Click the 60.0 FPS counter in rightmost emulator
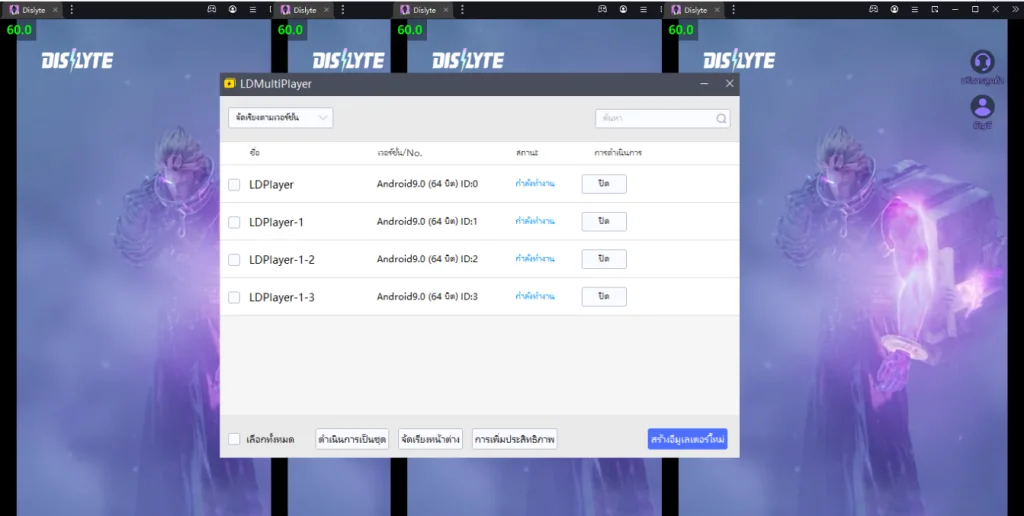This screenshot has height=516, width=1024. point(681,30)
